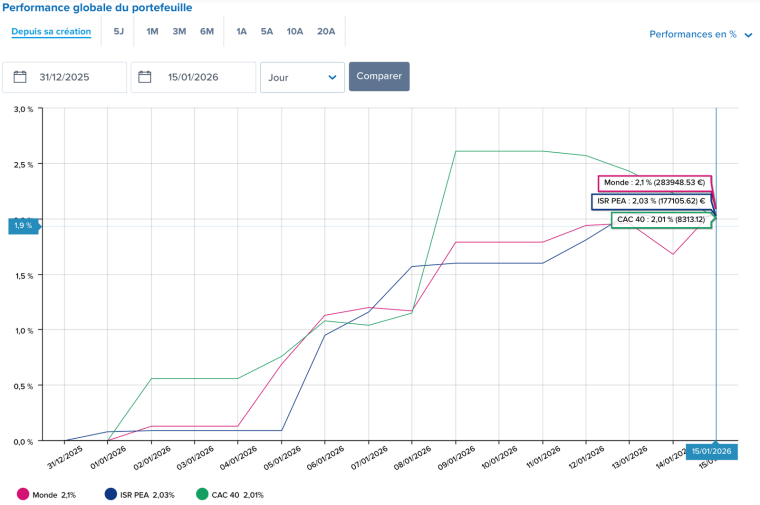This screenshot has width=760, height=505.
Task: Expand the Performances en % dropdown
Action: click(x=692, y=34)
